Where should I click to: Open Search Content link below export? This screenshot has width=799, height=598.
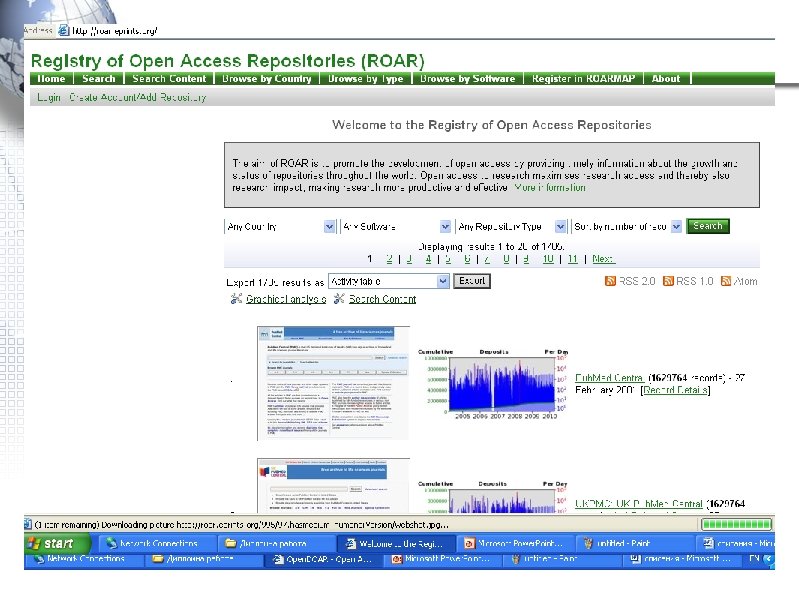tap(382, 299)
